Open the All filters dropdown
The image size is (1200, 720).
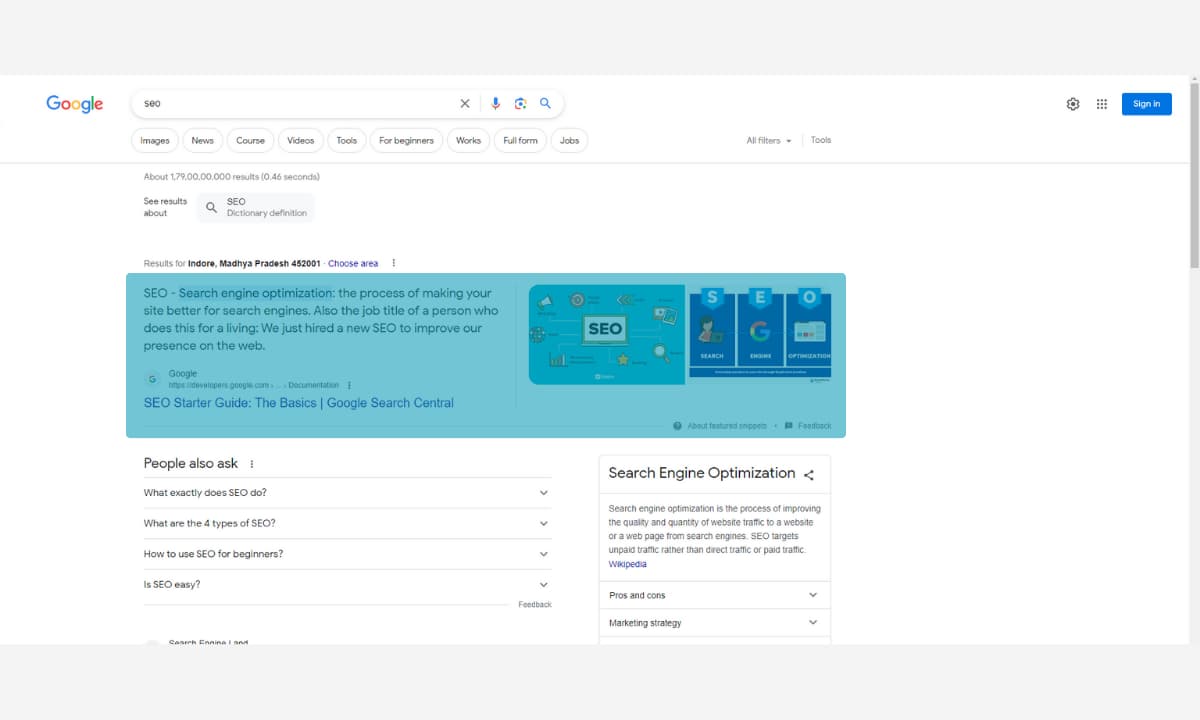pos(769,141)
